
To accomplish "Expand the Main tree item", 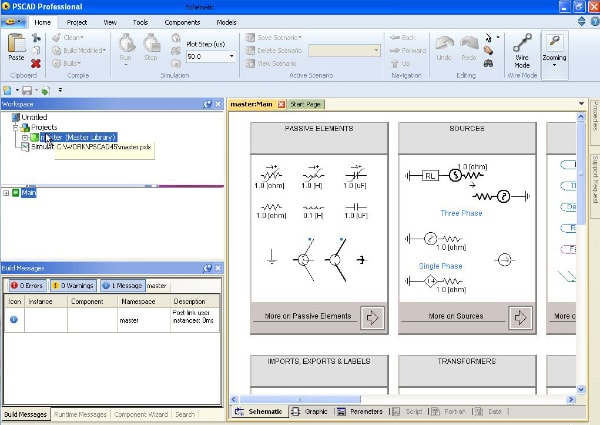I will pyautogui.click(x=6, y=193).
